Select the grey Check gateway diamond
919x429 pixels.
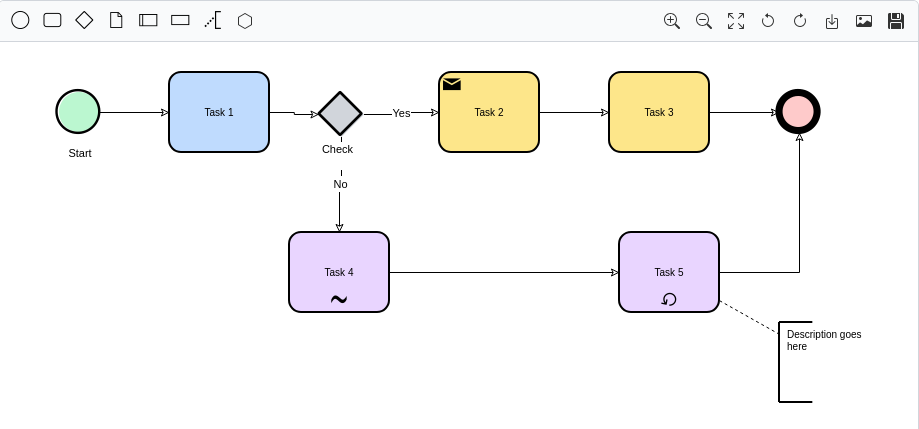340,113
